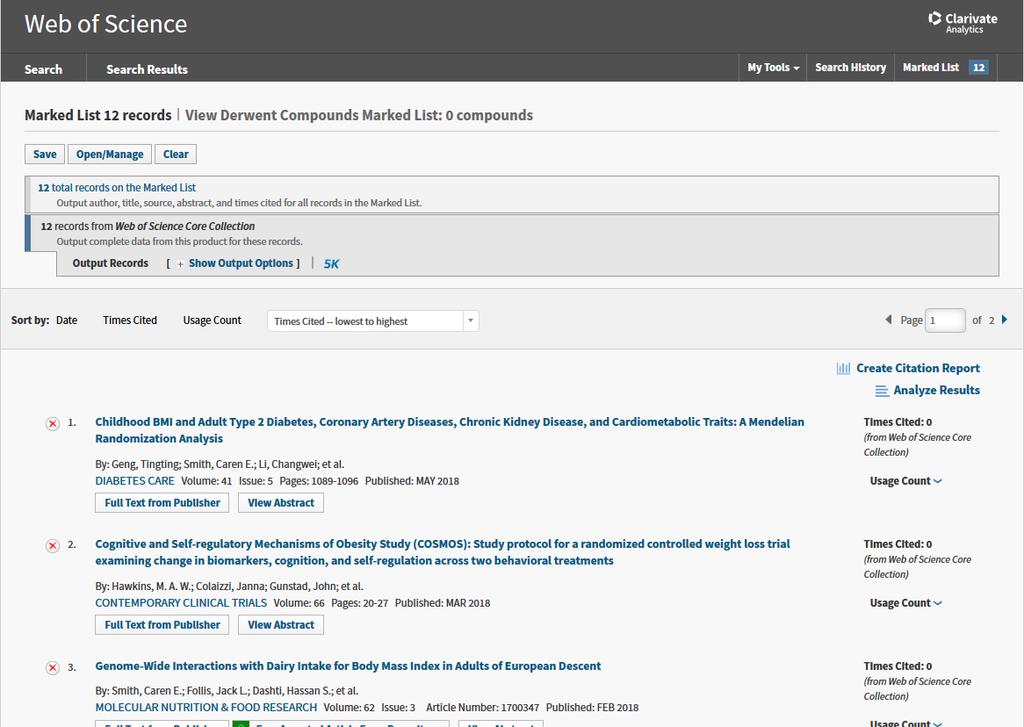The height and width of the screenshot is (727, 1024).
Task: Click the Marked List count badge 12
Action: (x=978, y=67)
